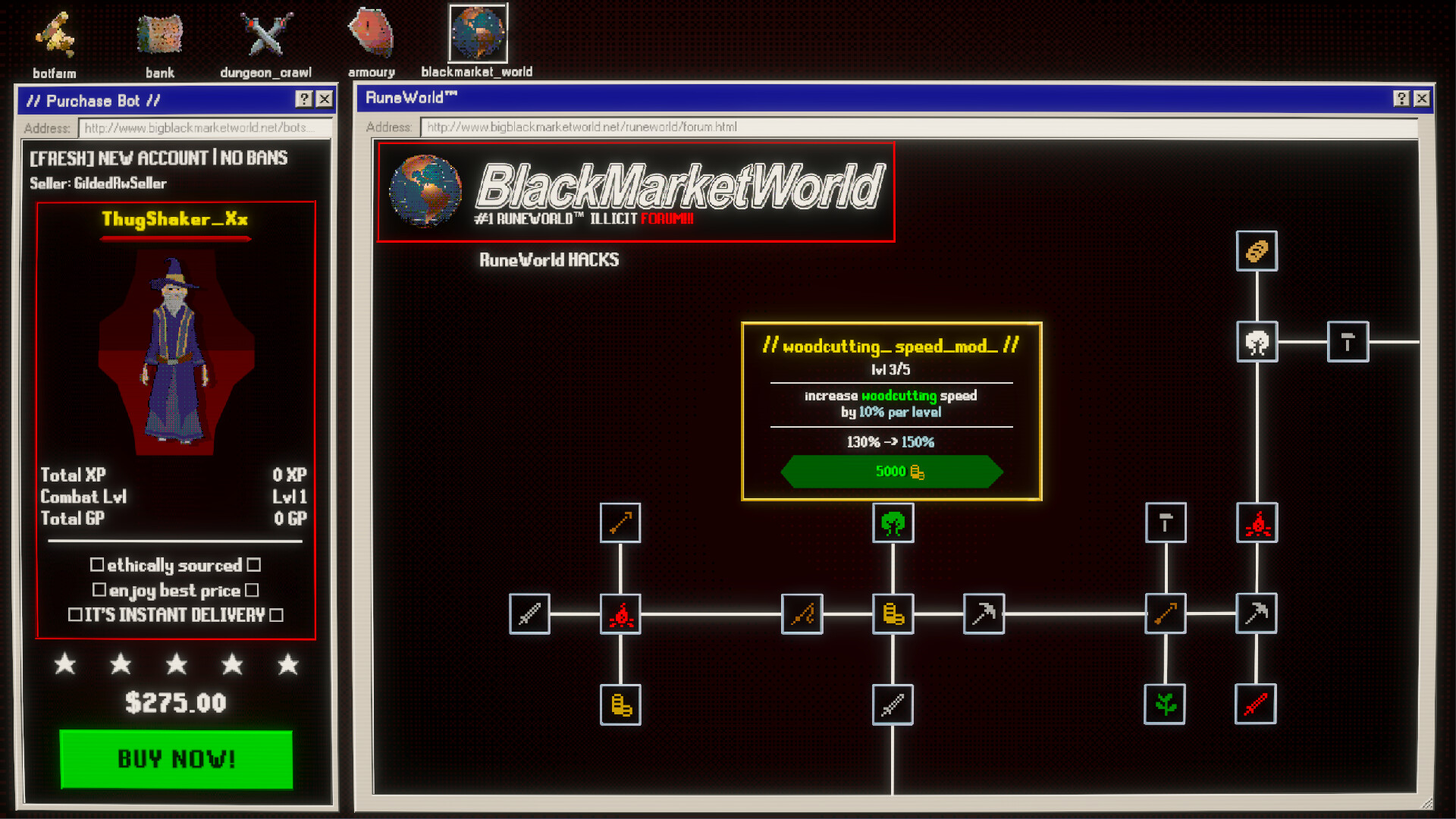Tick box right of 'enjoy best price'
1456x819 pixels.
point(252,590)
